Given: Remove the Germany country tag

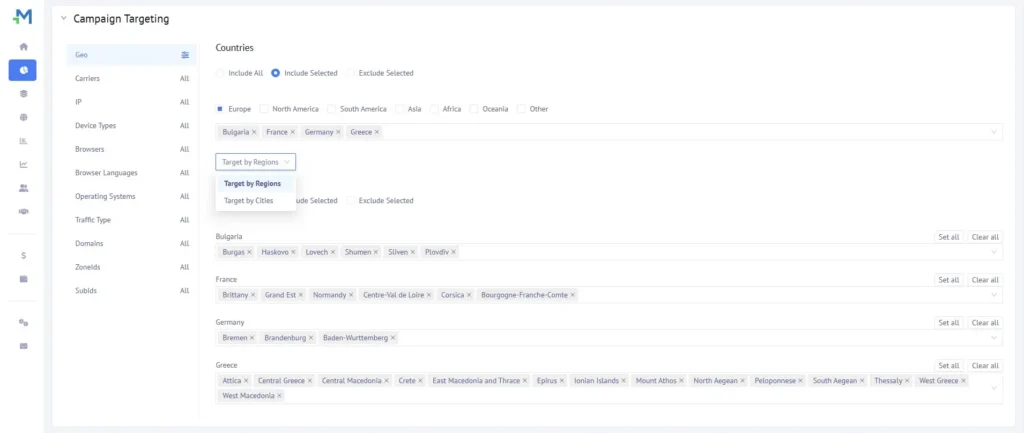Looking at the screenshot, I should pyautogui.click(x=338, y=132).
